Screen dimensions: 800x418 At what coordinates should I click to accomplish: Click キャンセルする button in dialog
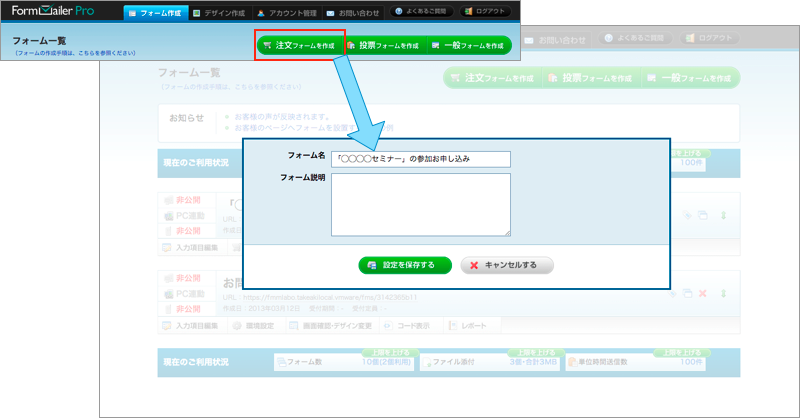click(x=507, y=265)
